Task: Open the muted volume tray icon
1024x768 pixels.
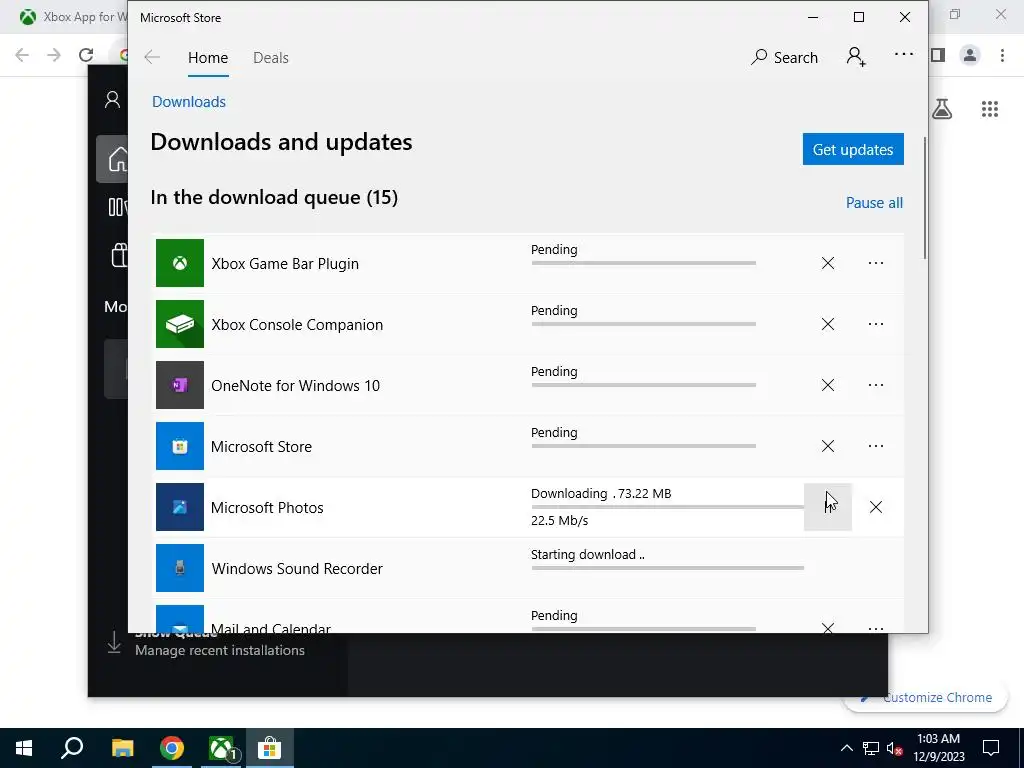Action: (x=894, y=748)
